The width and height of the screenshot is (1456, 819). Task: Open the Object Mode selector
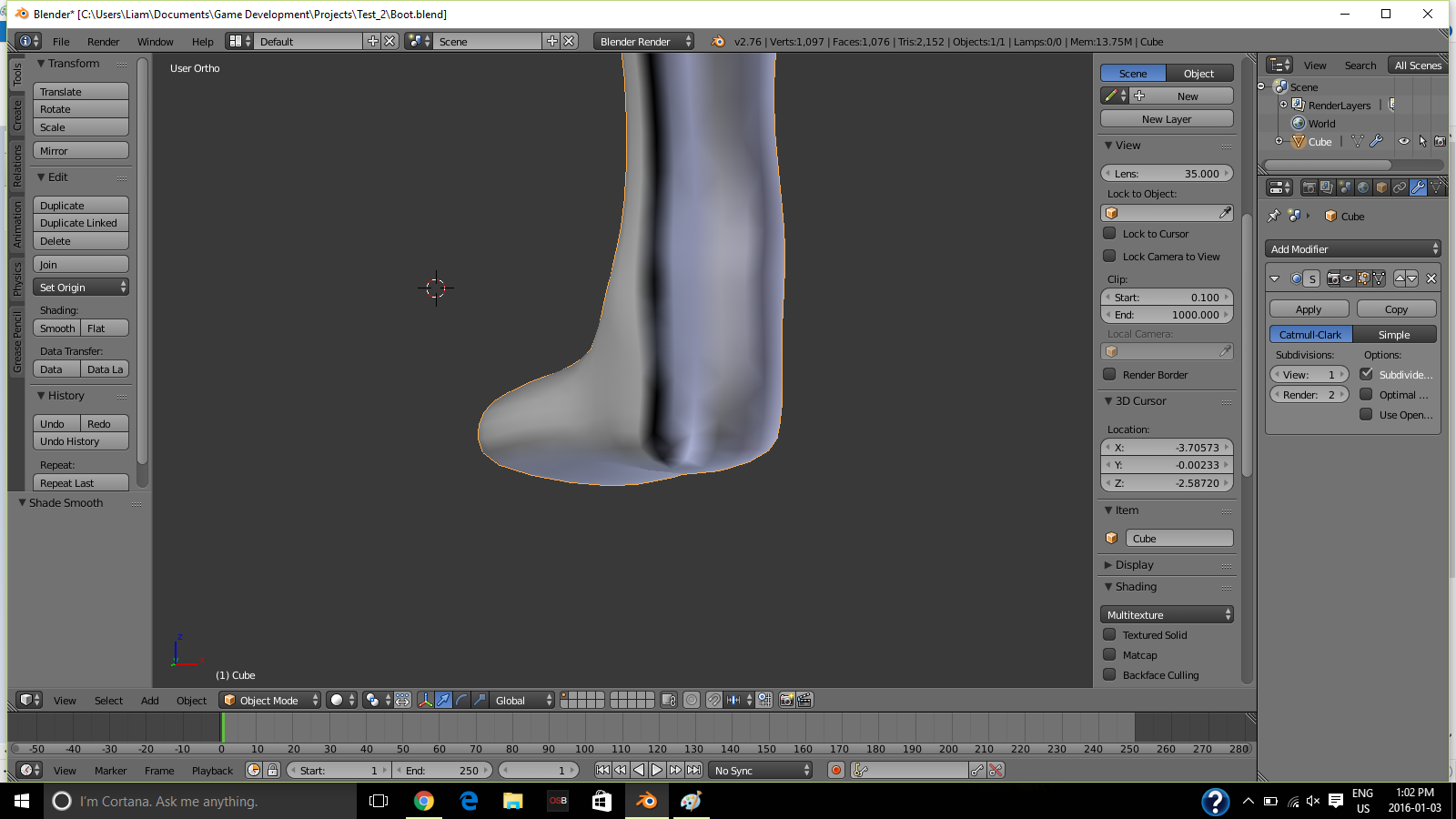[x=270, y=700]
